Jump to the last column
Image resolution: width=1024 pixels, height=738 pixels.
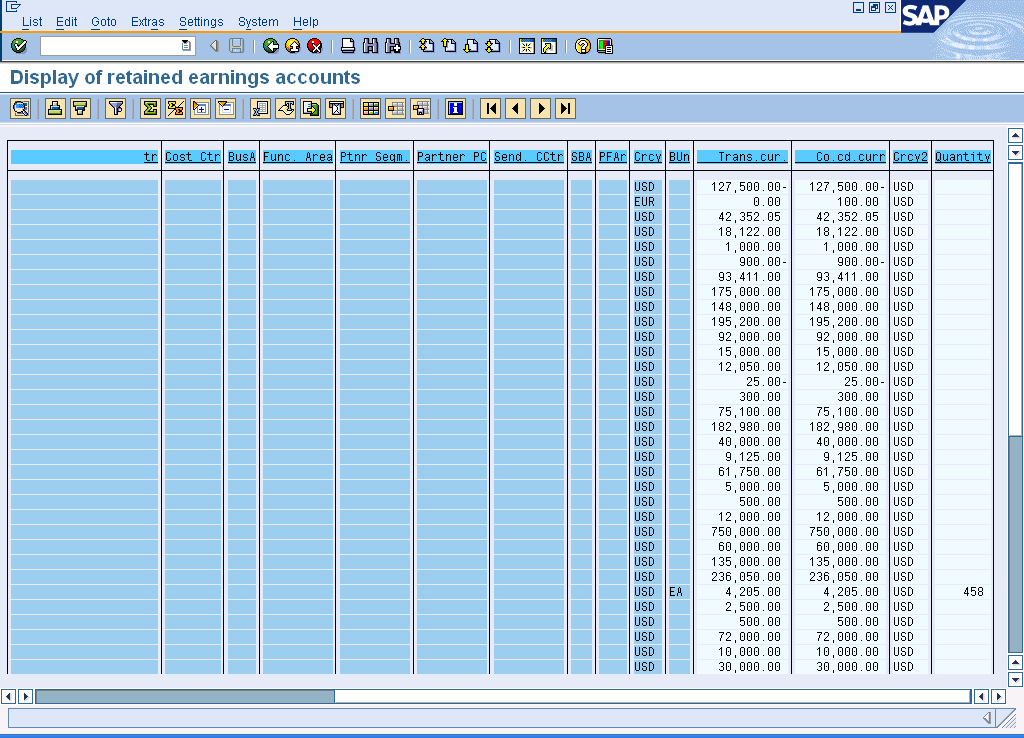(566, 108)
